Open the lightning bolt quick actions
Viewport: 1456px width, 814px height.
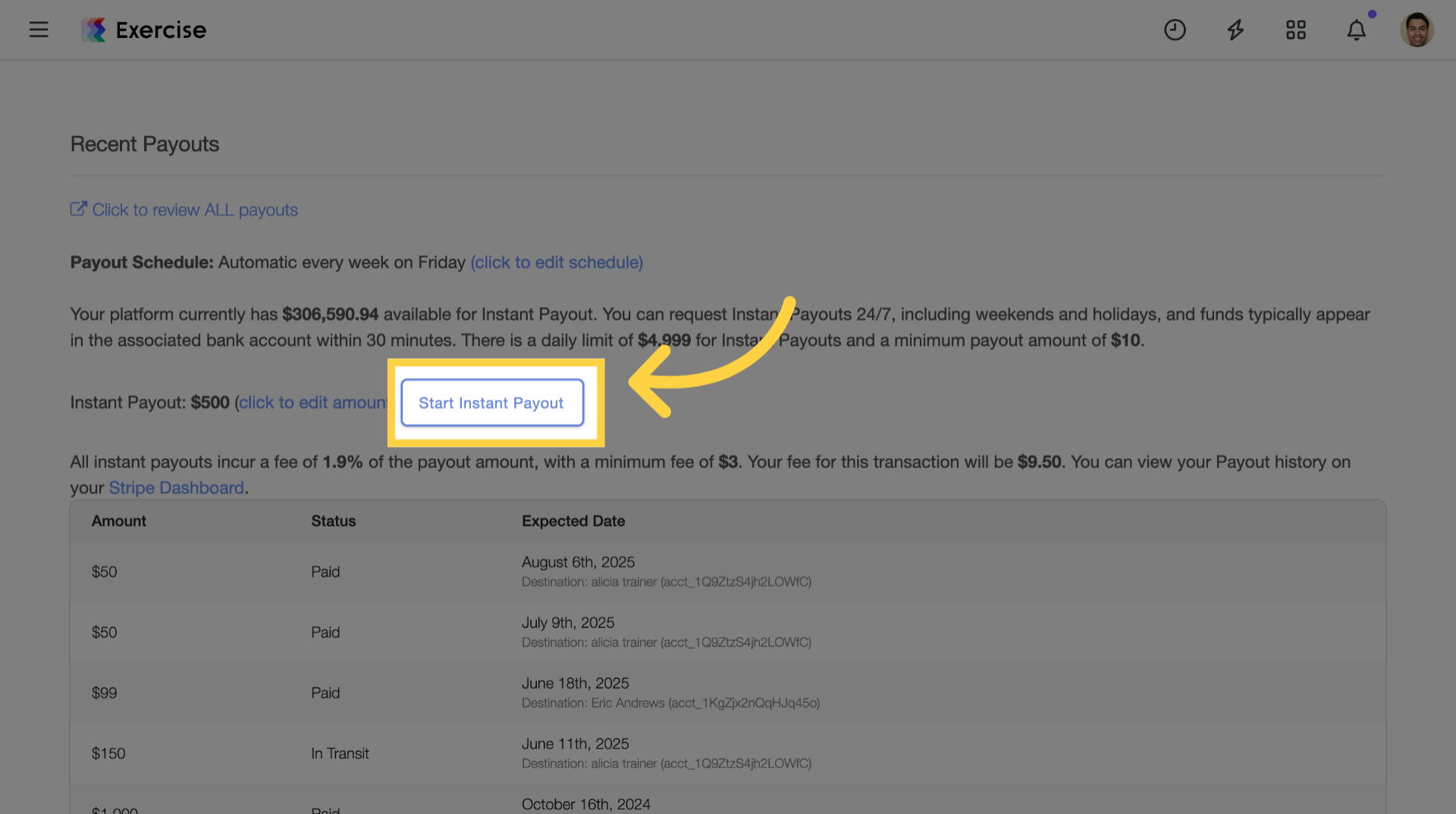pos(1235,30)
